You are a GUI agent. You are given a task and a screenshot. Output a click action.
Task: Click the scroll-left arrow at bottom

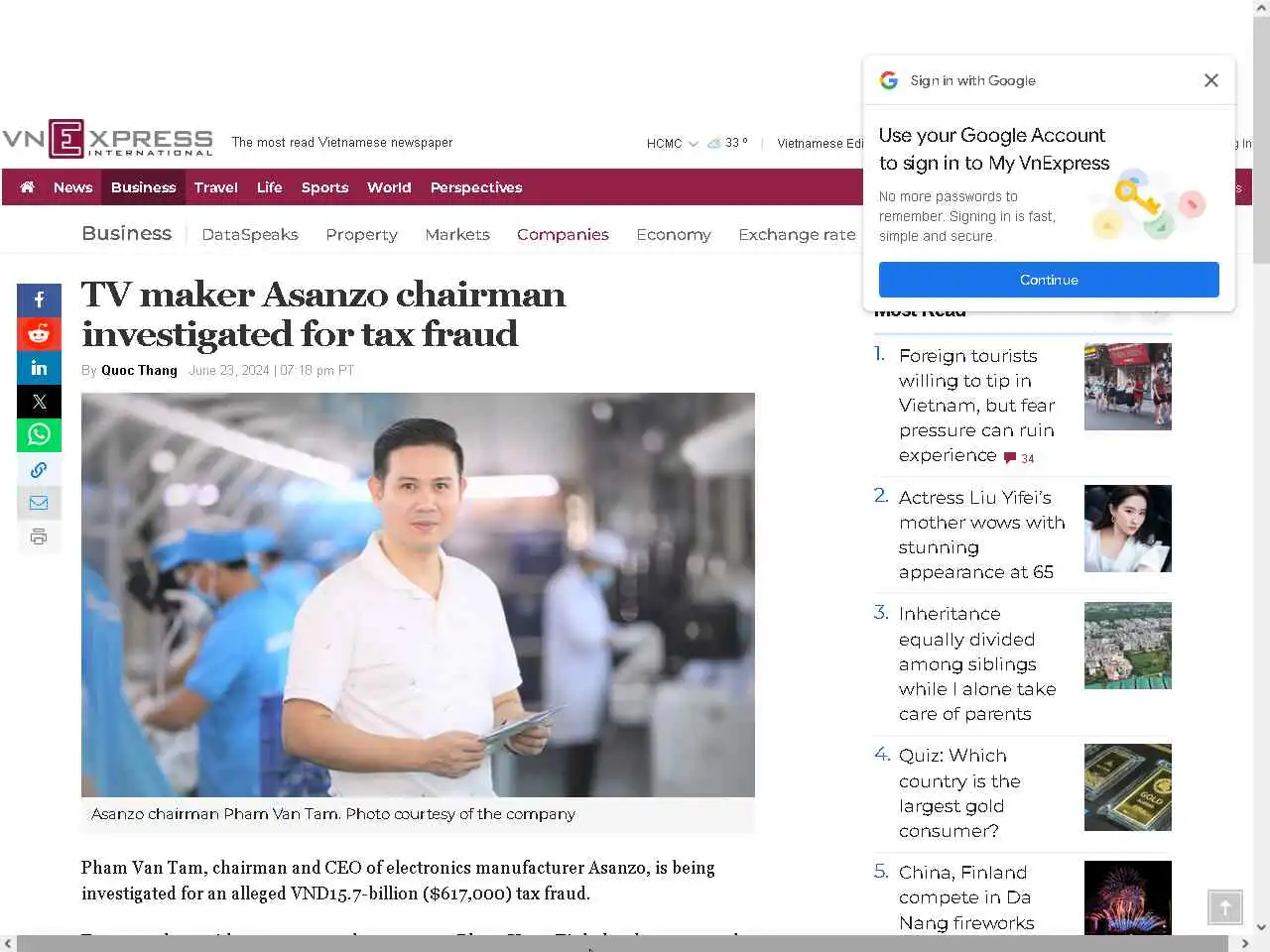[x=8, y=943]
